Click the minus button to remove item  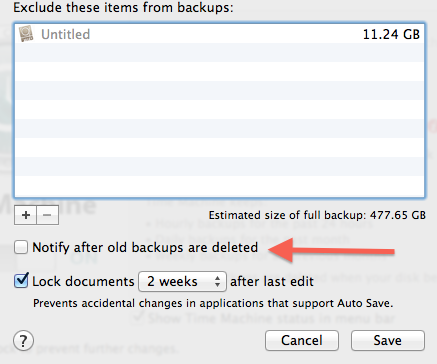[48, 215]
